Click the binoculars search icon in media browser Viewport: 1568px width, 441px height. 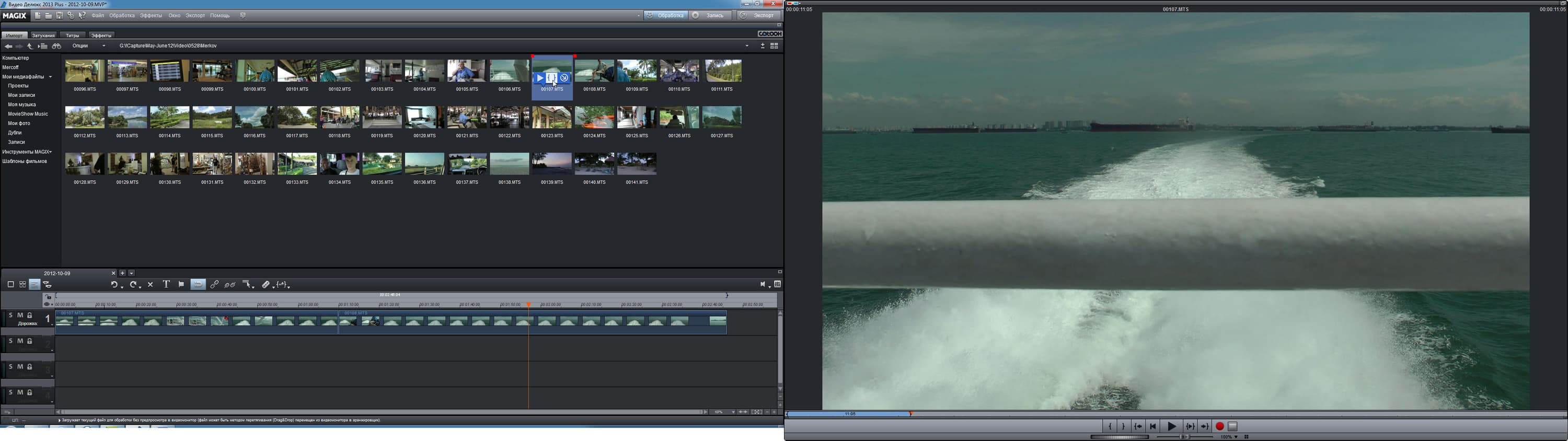[56, 46]
